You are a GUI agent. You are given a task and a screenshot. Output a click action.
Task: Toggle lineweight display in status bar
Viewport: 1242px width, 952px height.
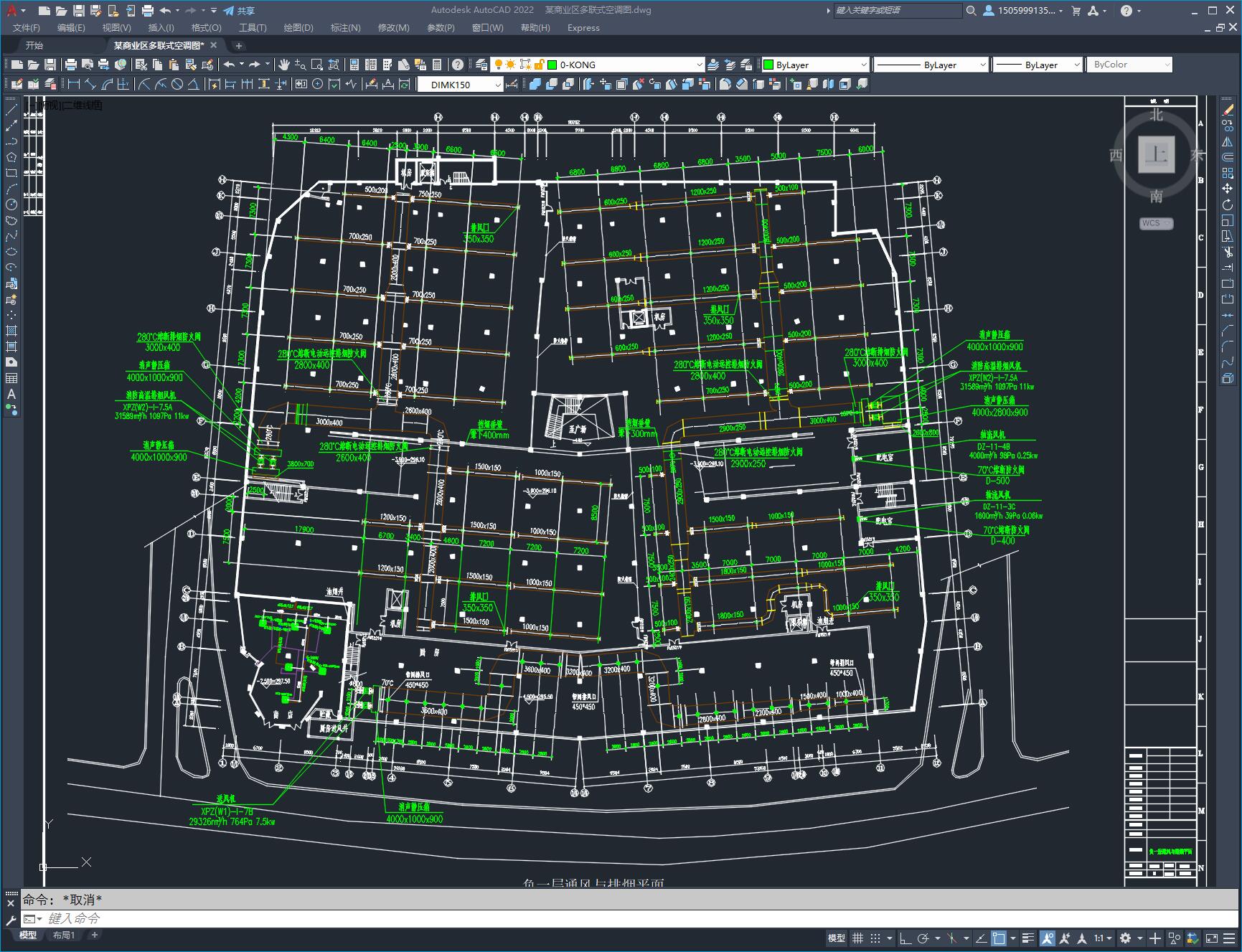coord(1028,938)
